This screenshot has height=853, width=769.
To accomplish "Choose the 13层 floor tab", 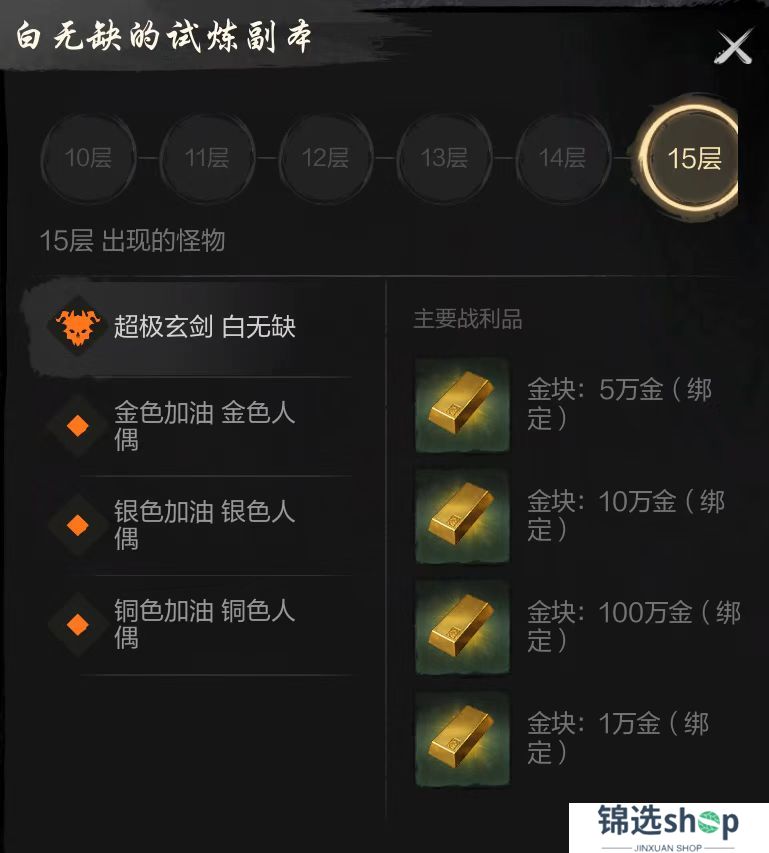I will 444,158.
